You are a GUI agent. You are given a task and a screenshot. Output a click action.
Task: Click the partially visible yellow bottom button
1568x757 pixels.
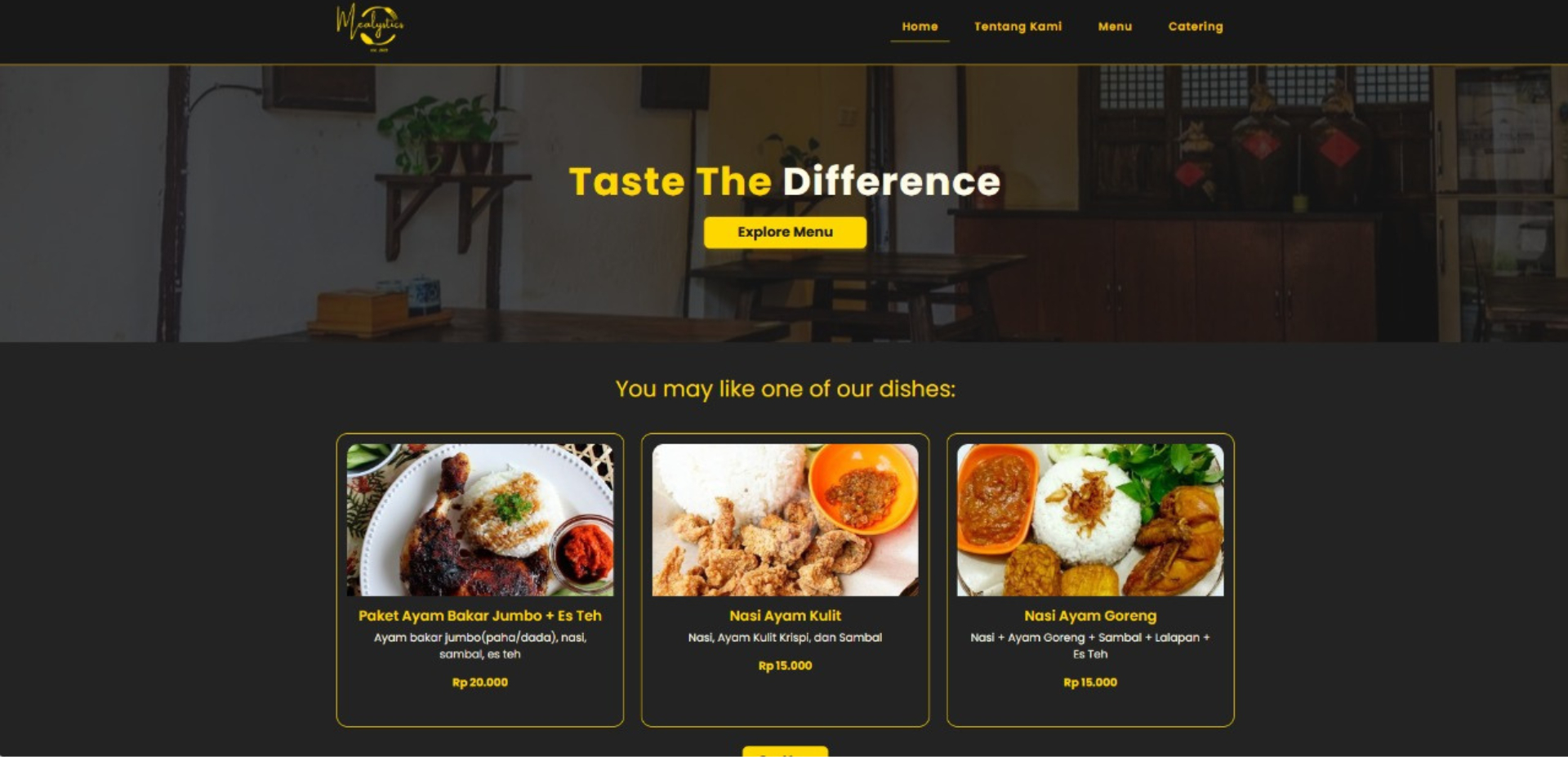[x=785, y=751]
